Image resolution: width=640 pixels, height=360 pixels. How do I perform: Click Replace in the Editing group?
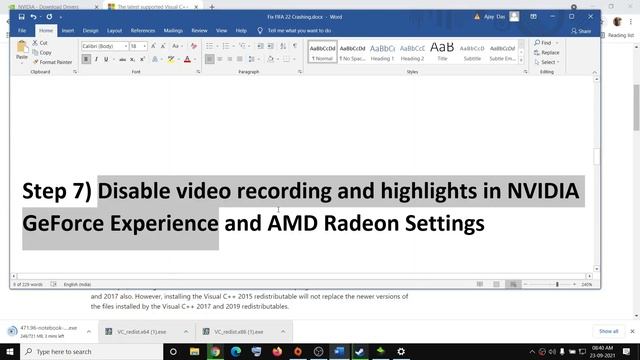(x=547, y=53)
